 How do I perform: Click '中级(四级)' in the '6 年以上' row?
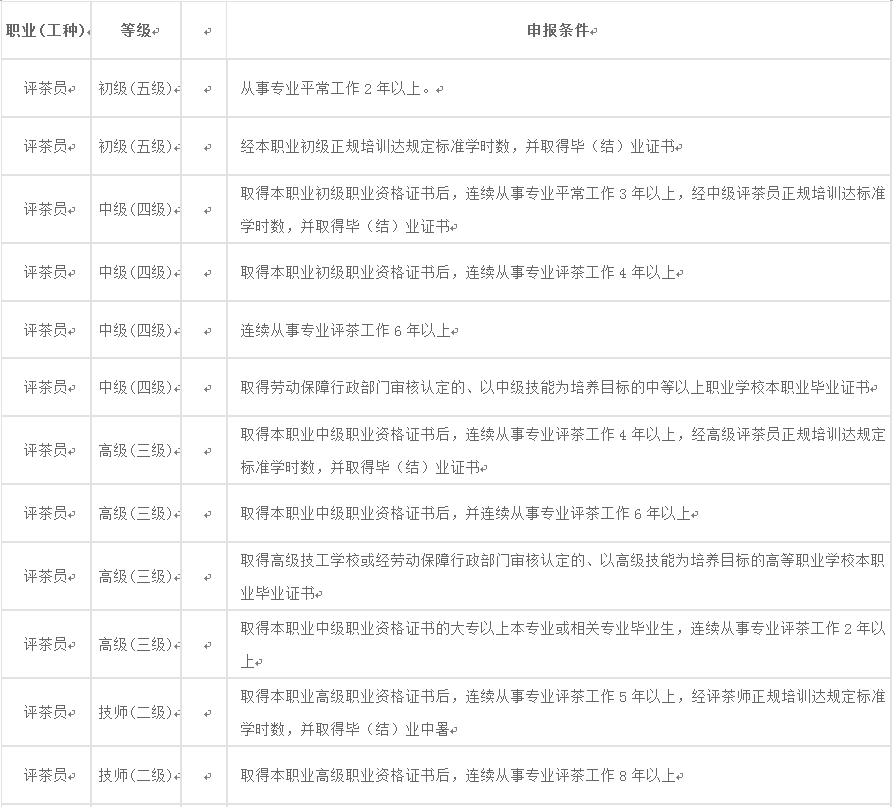click(x=136, y=330)
